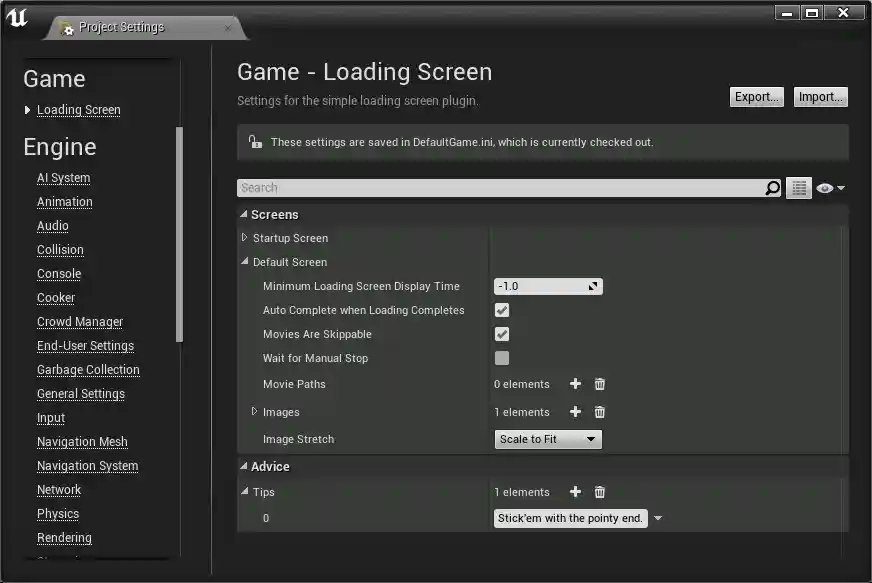Disable Auto Complete when Loading Completes
Screen dimensions: 872x583
(501, 310)
